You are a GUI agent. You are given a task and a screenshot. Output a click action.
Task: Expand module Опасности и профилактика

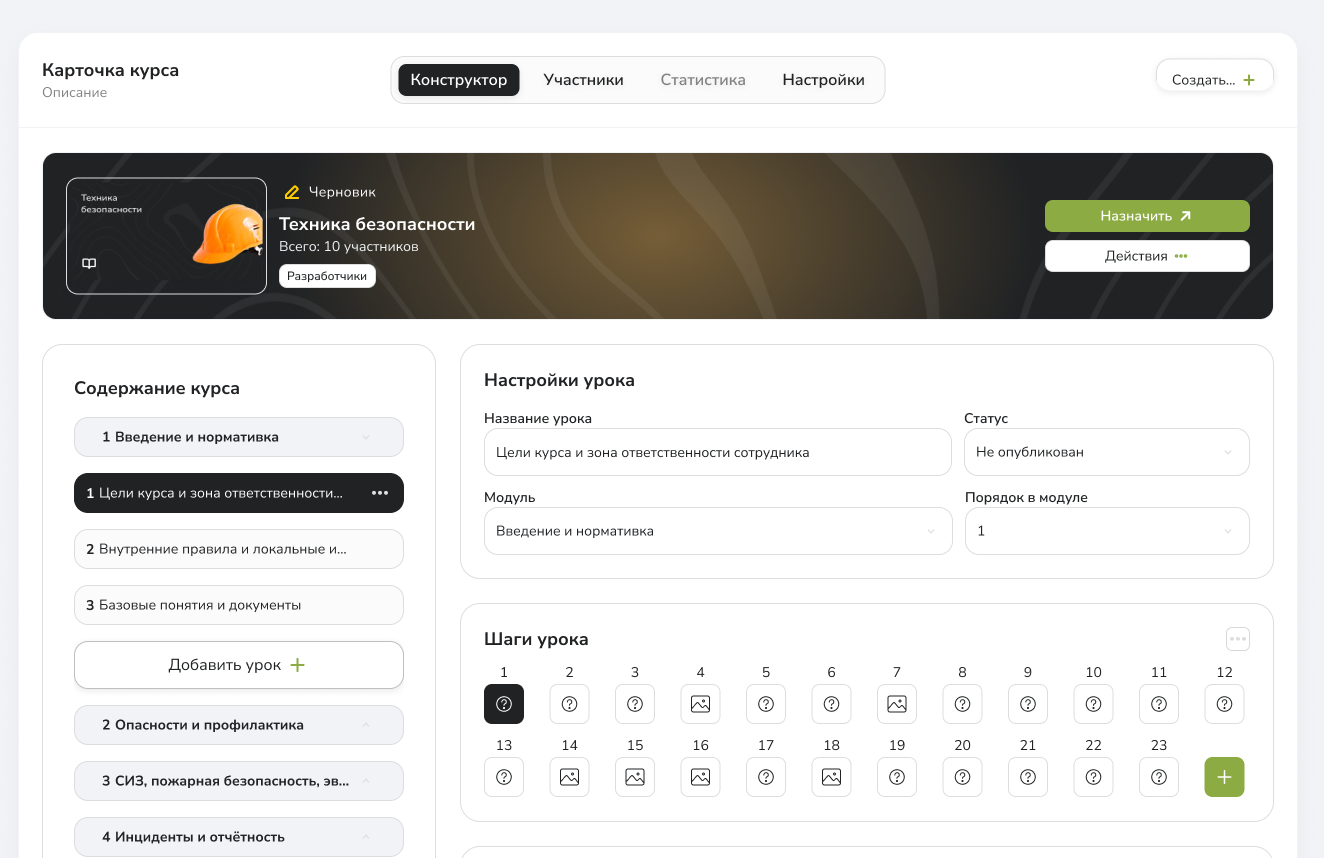click(239, 725)
